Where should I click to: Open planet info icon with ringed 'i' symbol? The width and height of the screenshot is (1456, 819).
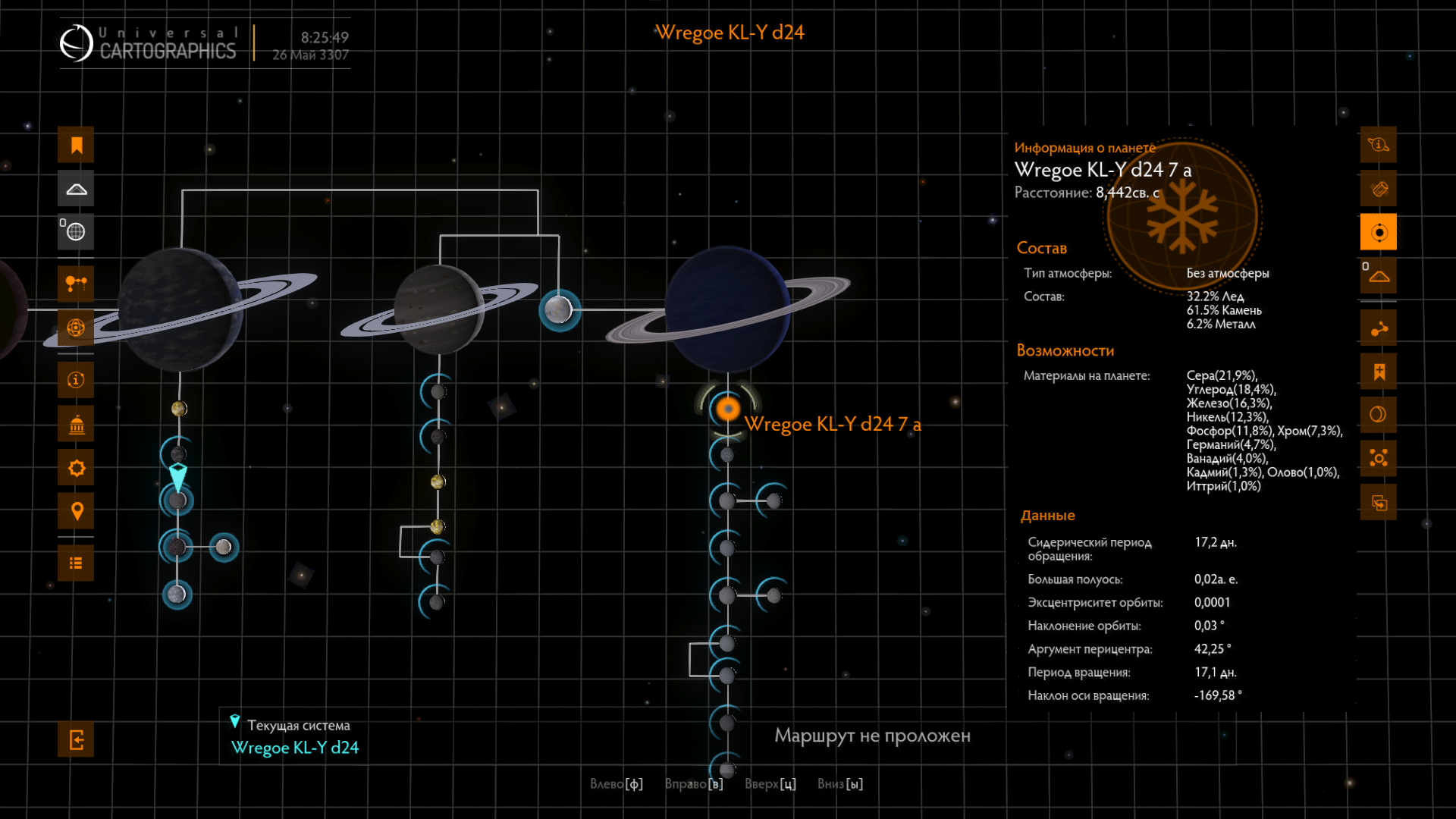point(1379,145)
